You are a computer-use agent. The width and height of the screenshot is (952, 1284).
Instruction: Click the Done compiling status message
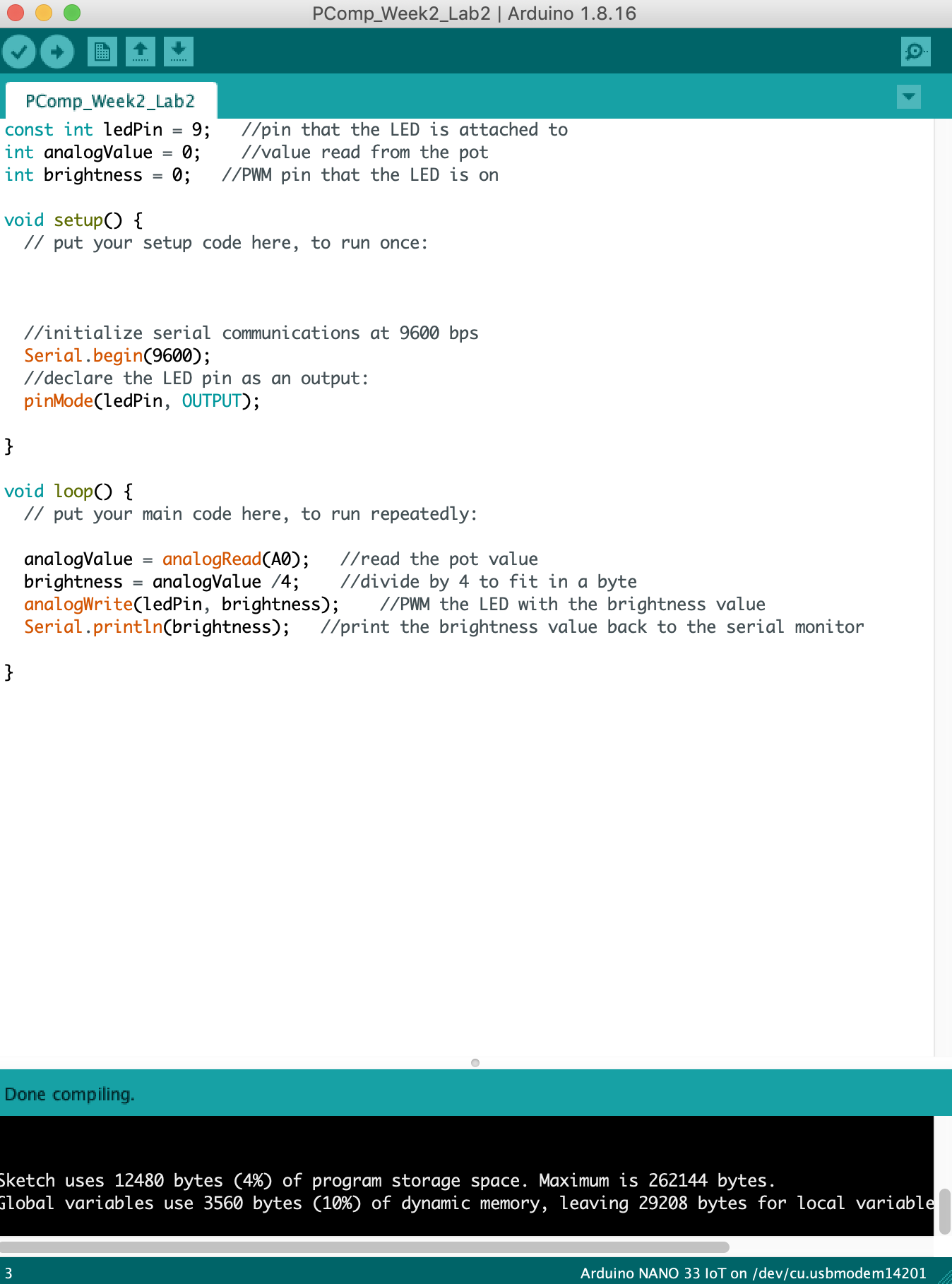[69, 1094]
